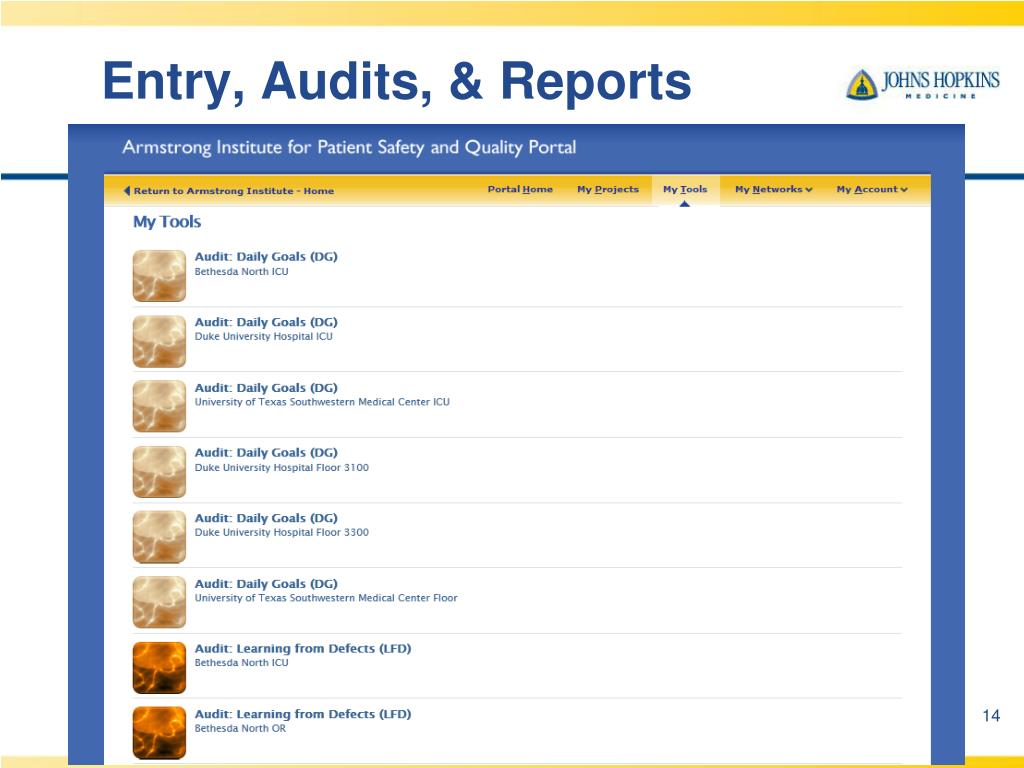Click the 'Duke University Hospital Floor 3300' text
The image size is (1024, 768).
pyautogui.click(x=281, y=532)
